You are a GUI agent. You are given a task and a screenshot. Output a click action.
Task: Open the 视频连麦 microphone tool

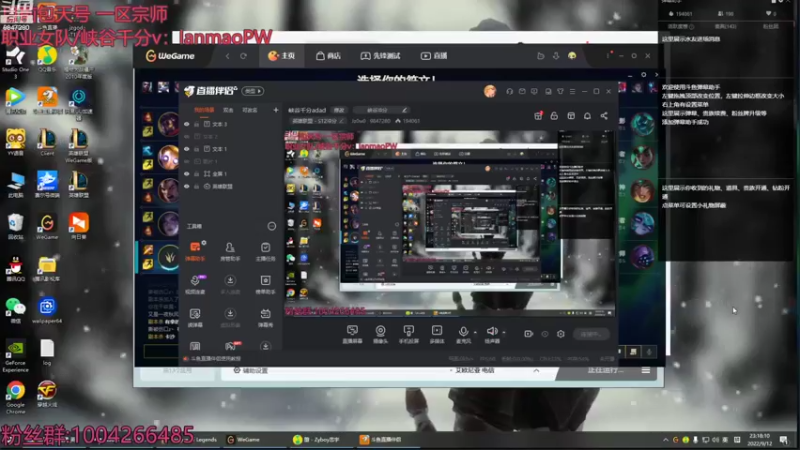point(195,284)
